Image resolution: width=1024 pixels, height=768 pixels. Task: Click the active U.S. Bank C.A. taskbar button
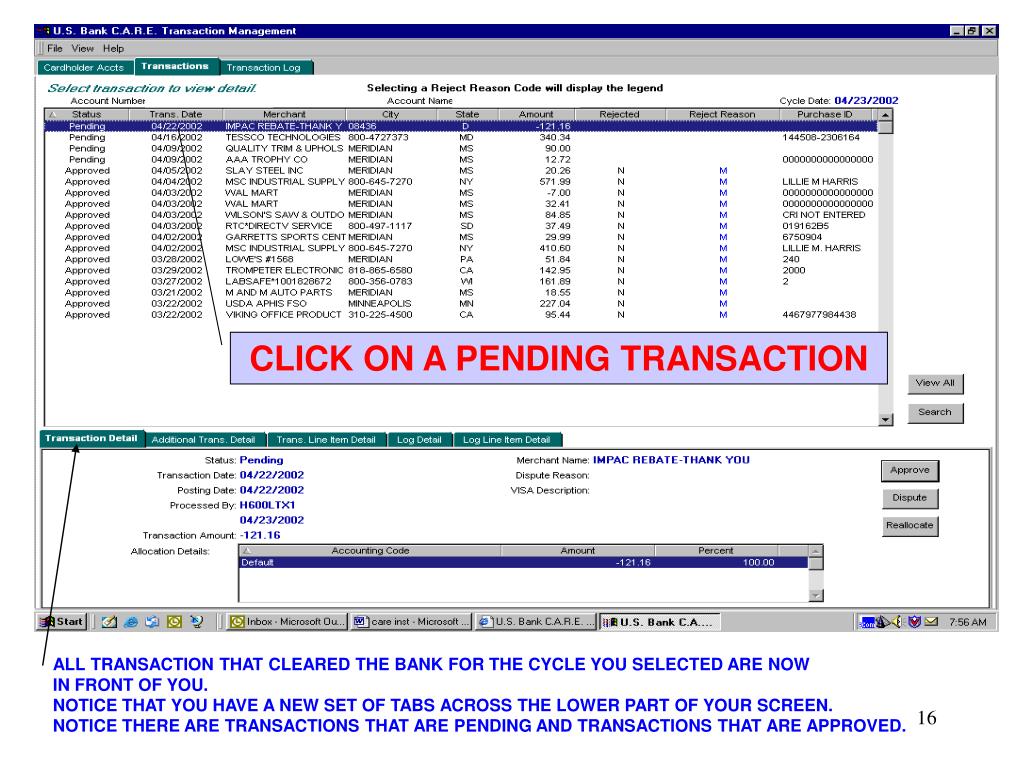pos(660,622)
